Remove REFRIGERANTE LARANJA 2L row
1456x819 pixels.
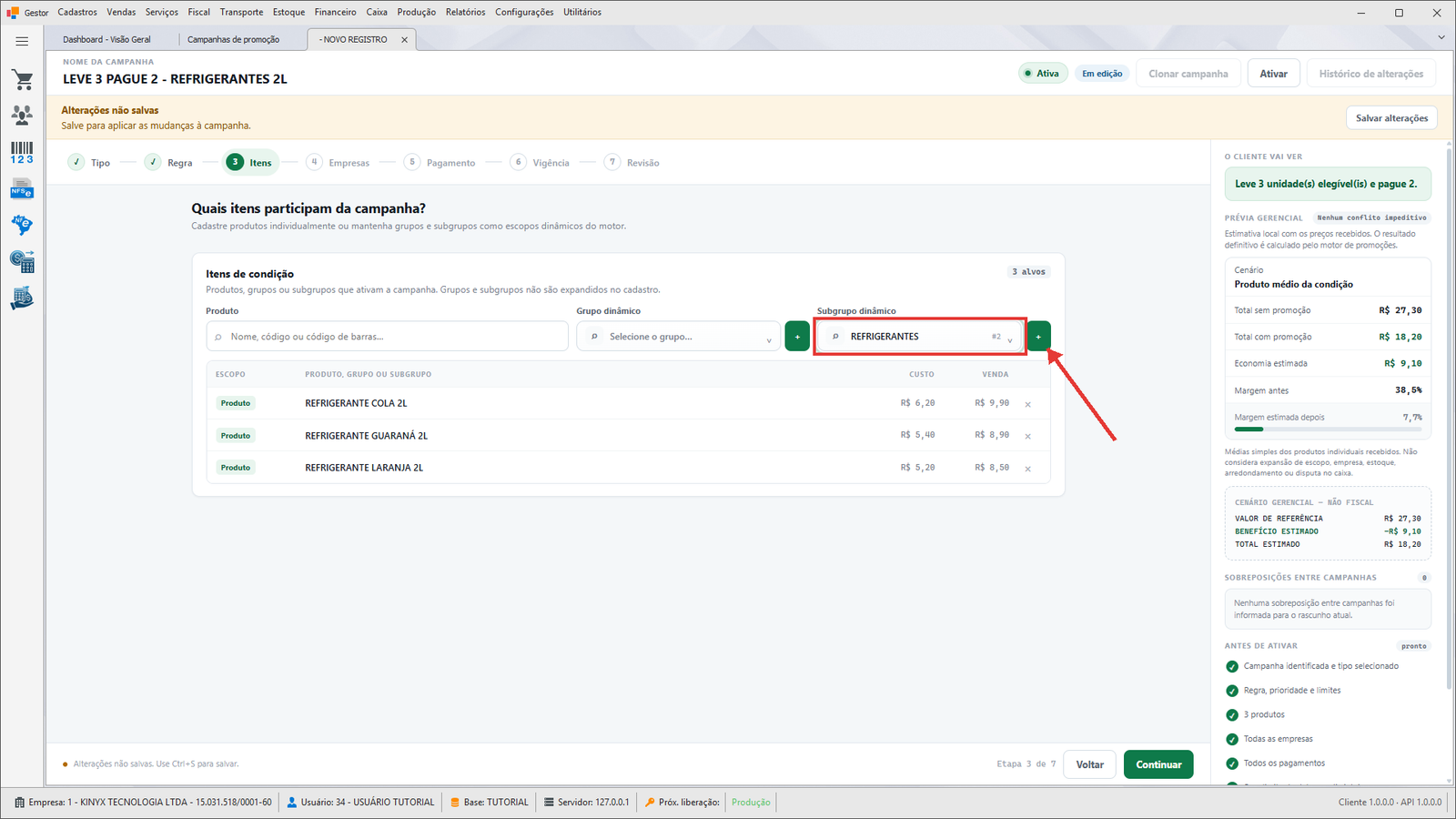pos(1028,469)
